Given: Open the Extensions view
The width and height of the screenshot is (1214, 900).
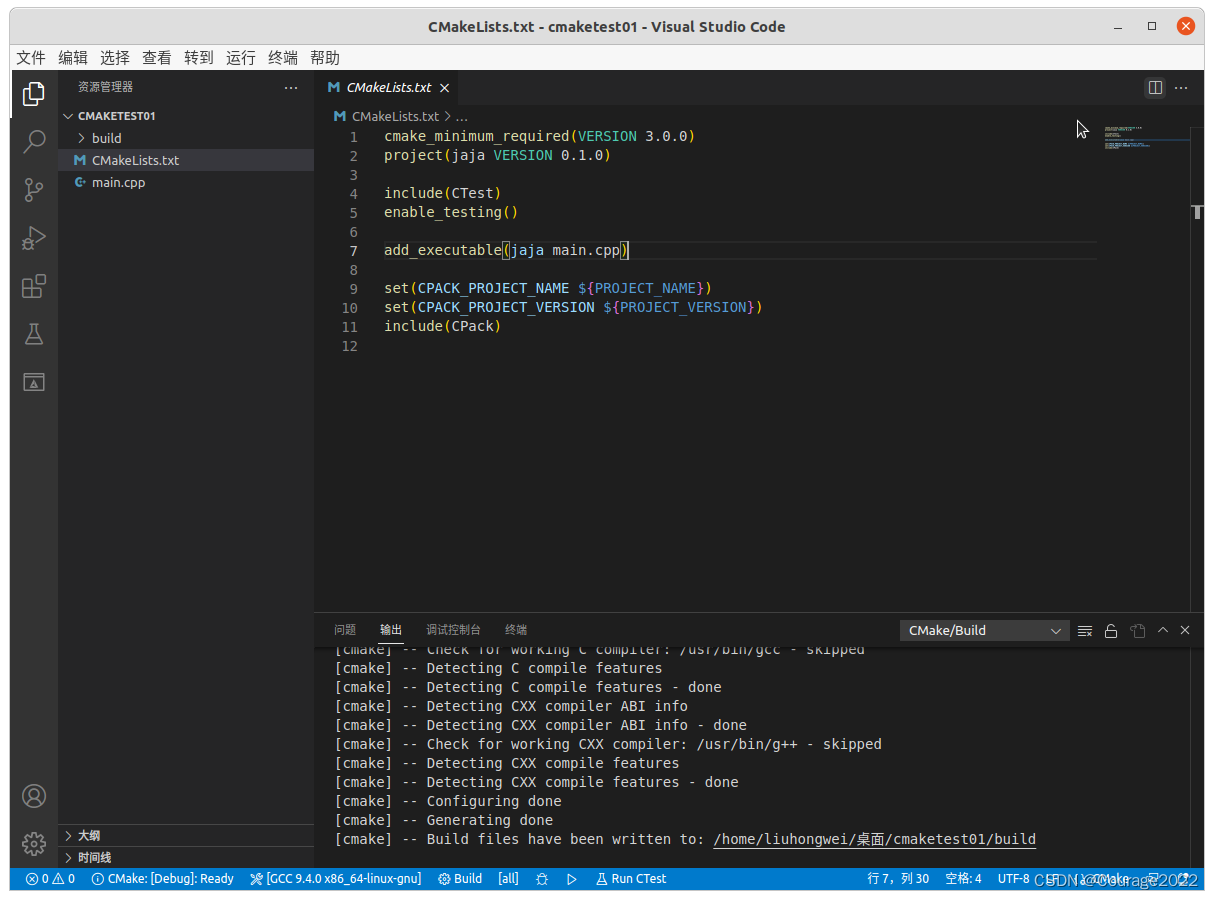Looking at the screenshot, I should click(34, 287).
